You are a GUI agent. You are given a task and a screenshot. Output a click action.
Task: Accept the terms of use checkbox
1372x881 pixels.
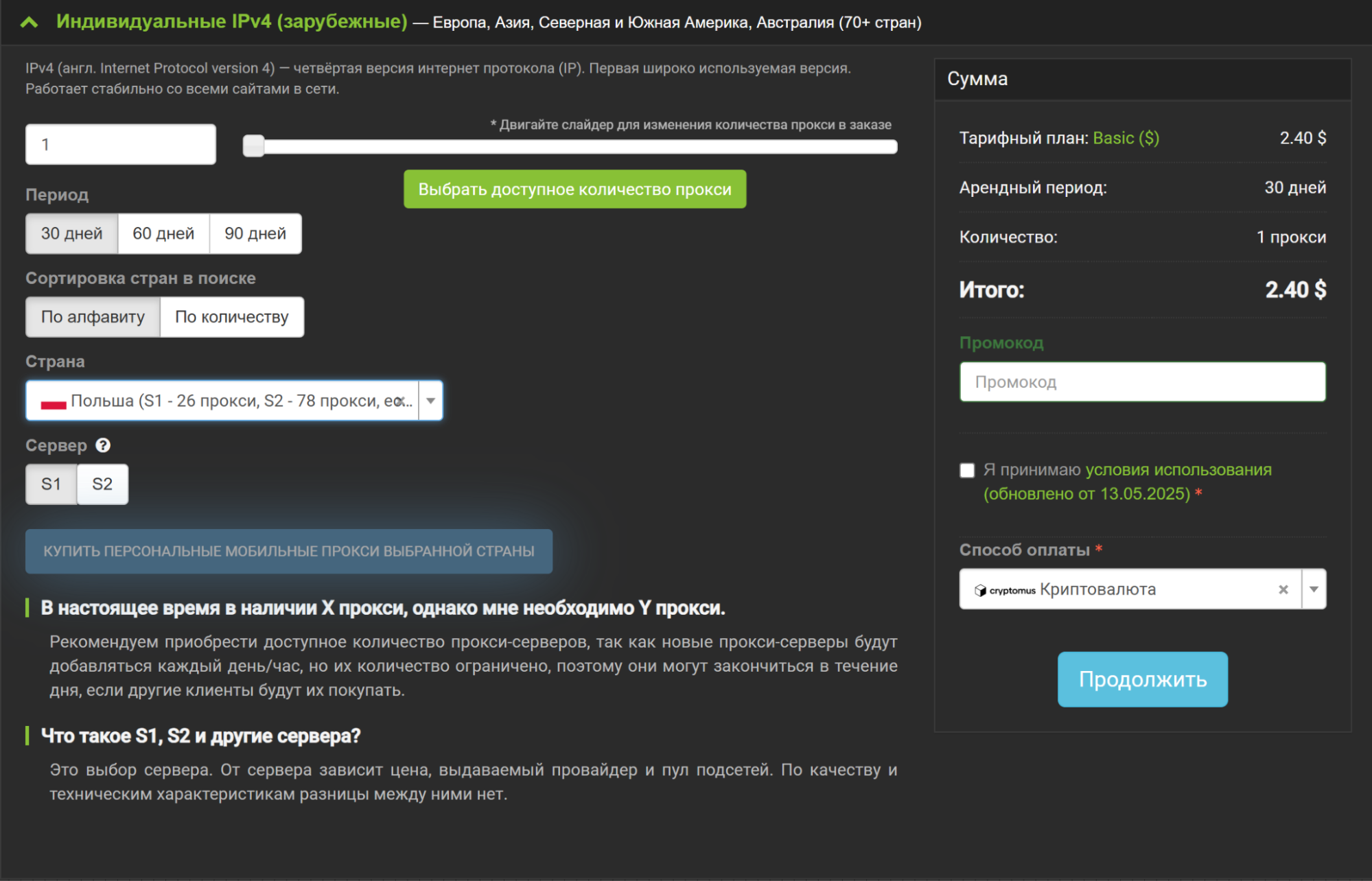click(967, 470)
